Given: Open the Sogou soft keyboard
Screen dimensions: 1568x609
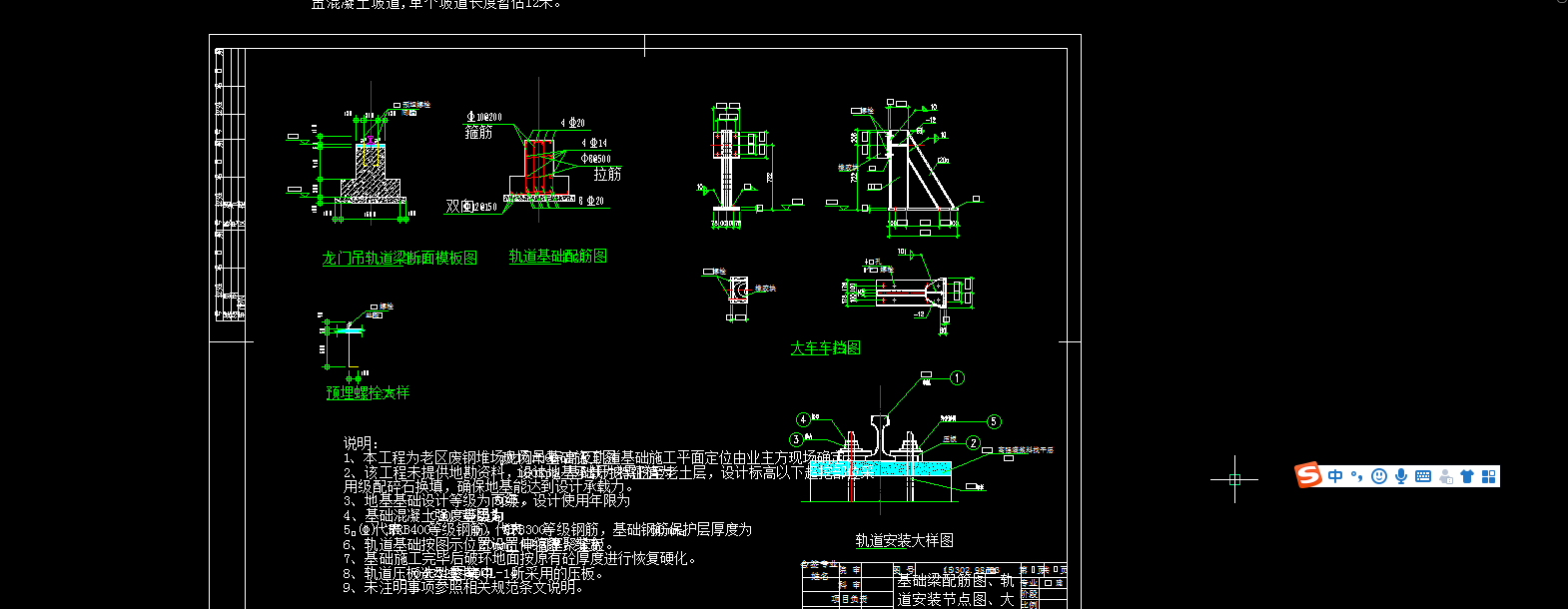Looking at the screenshot, I should pos(1423,476).
